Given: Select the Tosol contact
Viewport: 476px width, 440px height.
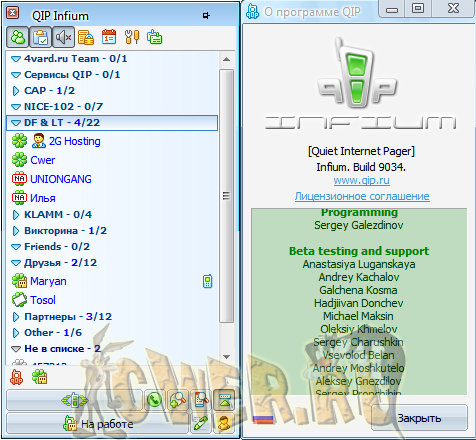Looking at the screenshot, I should [x=112, y=300].
